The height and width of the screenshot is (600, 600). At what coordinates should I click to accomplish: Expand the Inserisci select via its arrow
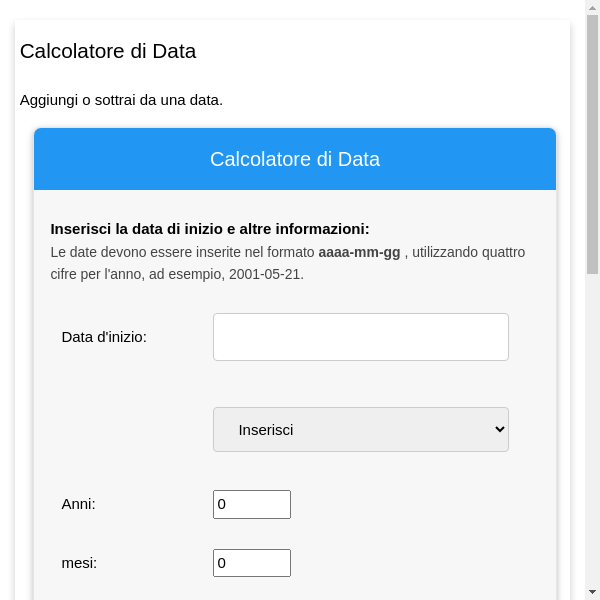pos(500,429)
